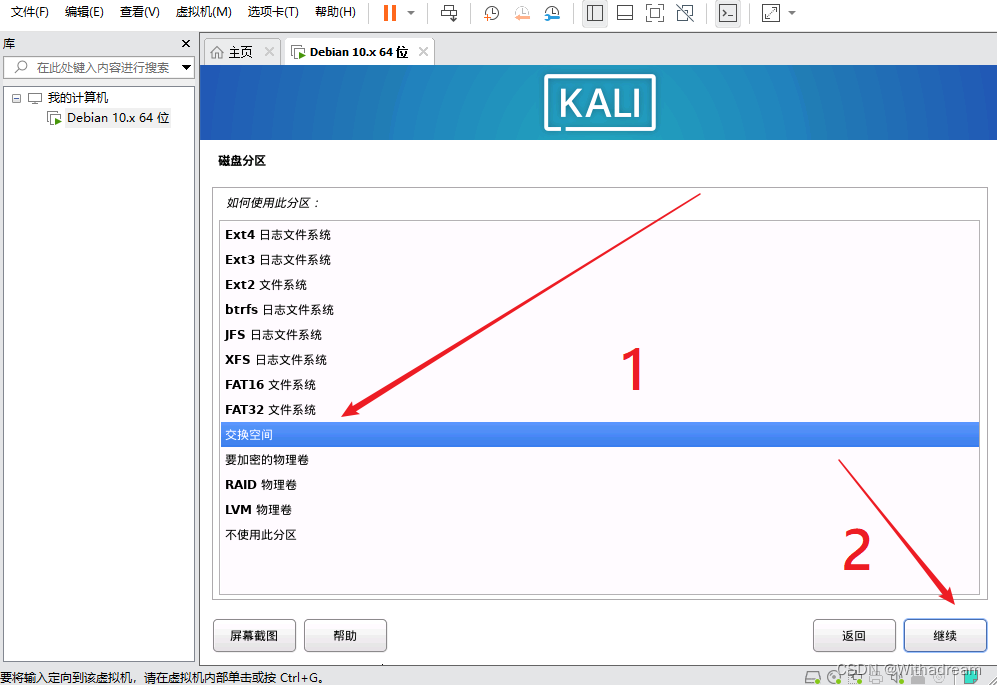Close the 库 library panel
Image resolution: width=997 pixels, height=685 pixels.
tap(186, 43)
